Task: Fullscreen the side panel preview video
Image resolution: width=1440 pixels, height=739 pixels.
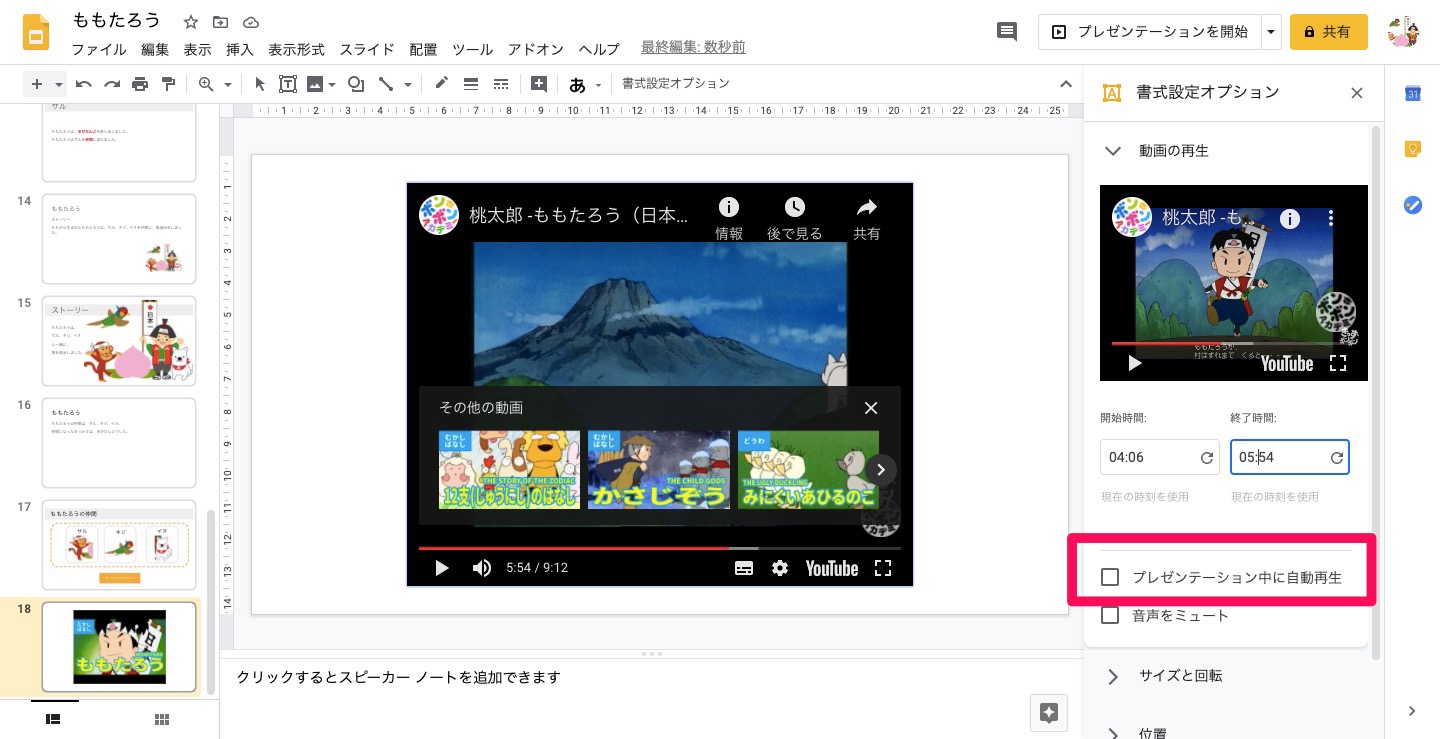Action: (x=1337, y=363)
